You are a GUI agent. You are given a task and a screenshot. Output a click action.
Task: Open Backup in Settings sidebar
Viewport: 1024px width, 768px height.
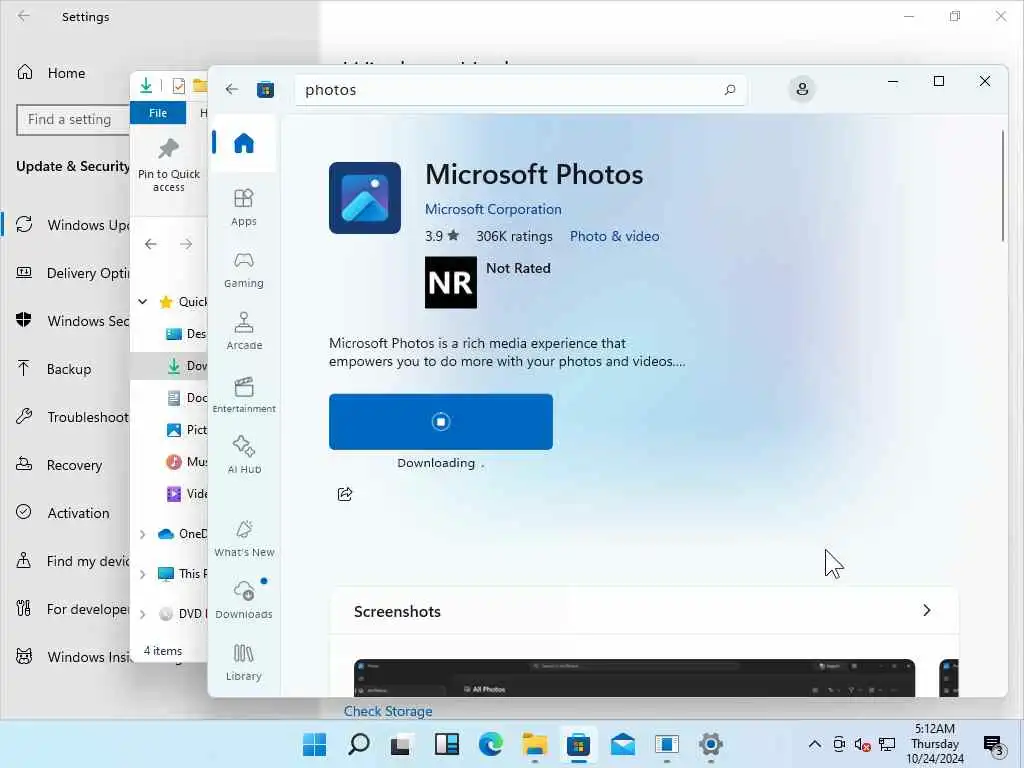click(54, 369)
